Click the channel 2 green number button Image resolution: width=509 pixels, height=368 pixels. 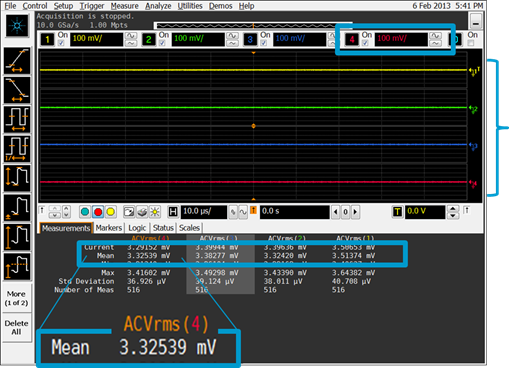pos(149,40)
